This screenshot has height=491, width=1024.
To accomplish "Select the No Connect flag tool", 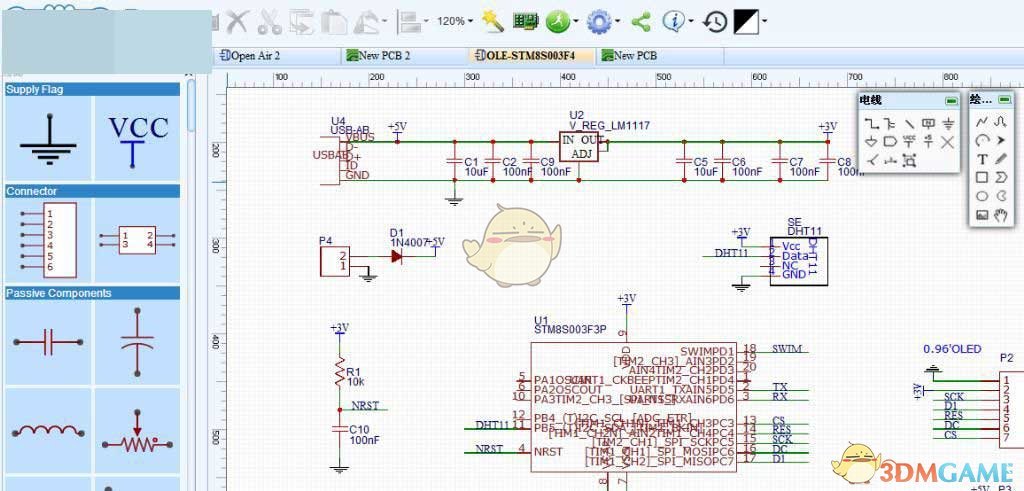I will pyautogui.click(x=947, y=142).
